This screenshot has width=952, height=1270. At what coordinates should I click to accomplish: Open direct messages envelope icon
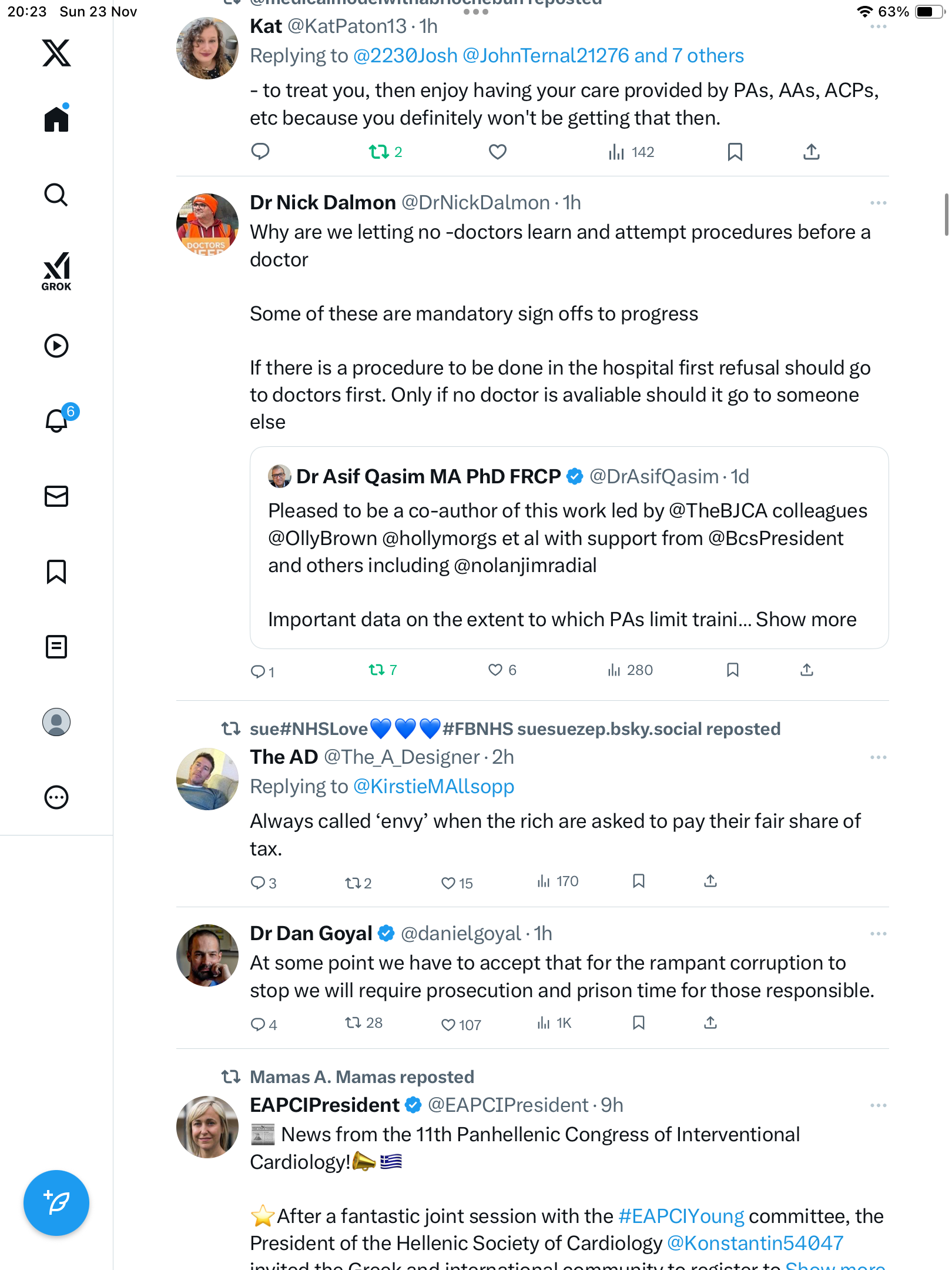coord(56,496)
